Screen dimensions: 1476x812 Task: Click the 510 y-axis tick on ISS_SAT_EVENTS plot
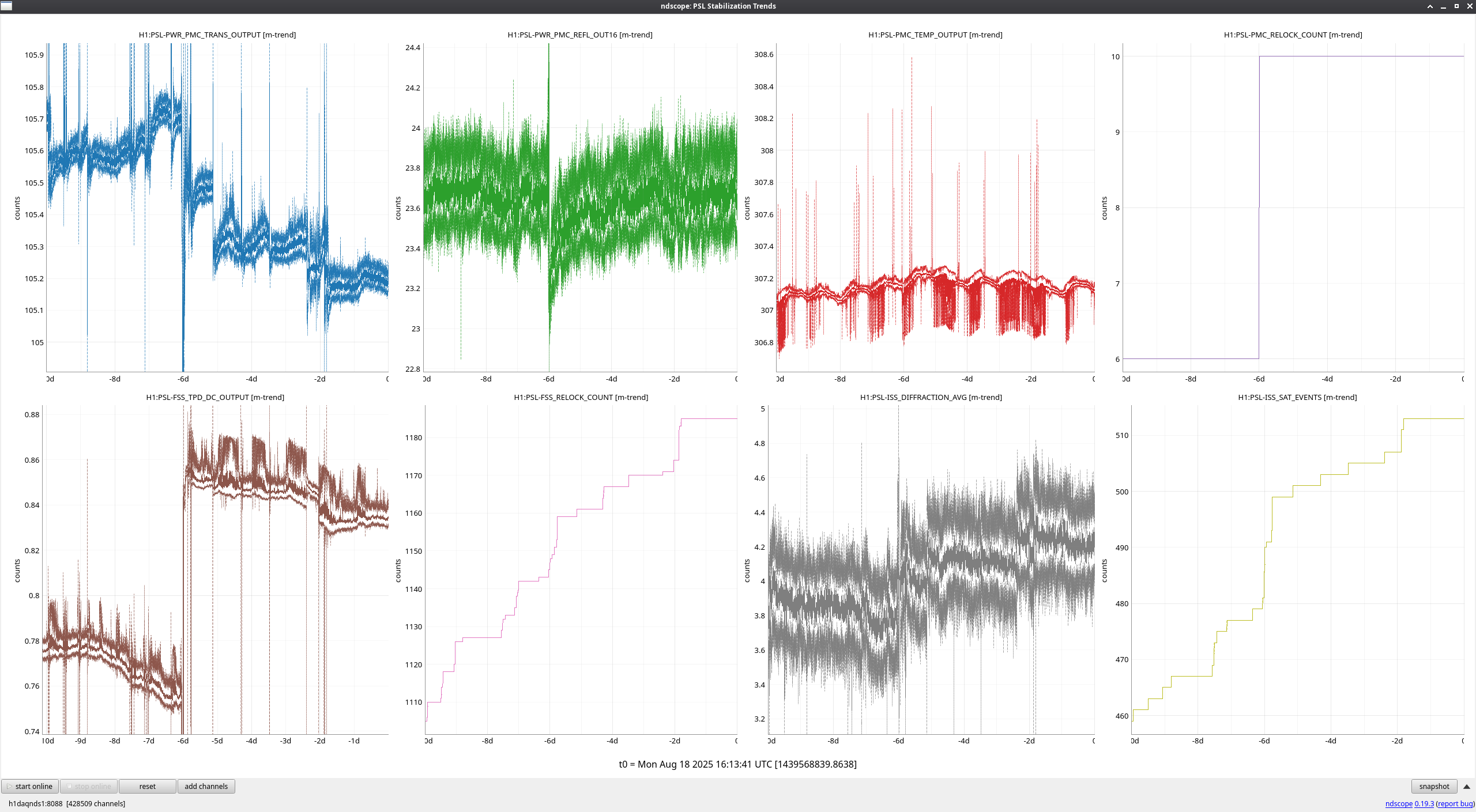click(1122, 435)
